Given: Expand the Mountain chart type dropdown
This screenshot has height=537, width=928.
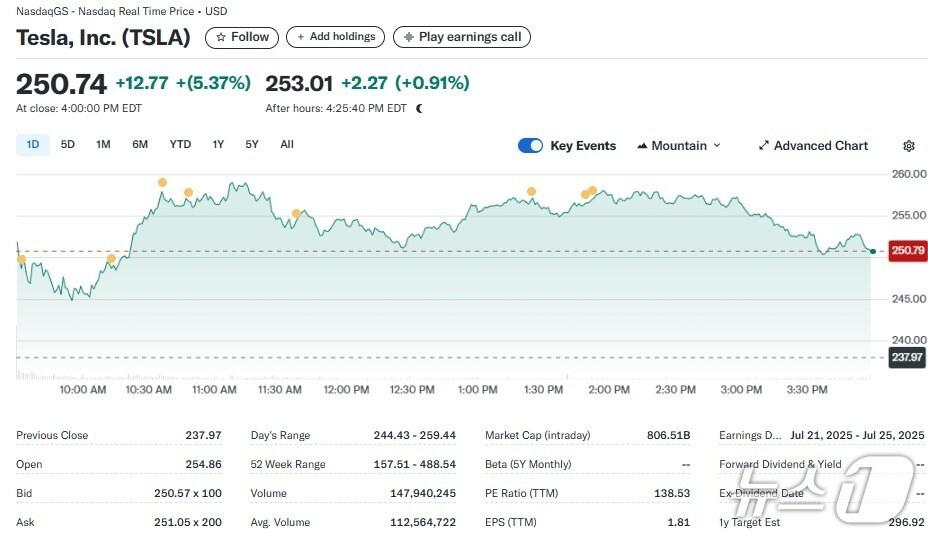Looking at the screenshot, I should click(x=716, y=146).
